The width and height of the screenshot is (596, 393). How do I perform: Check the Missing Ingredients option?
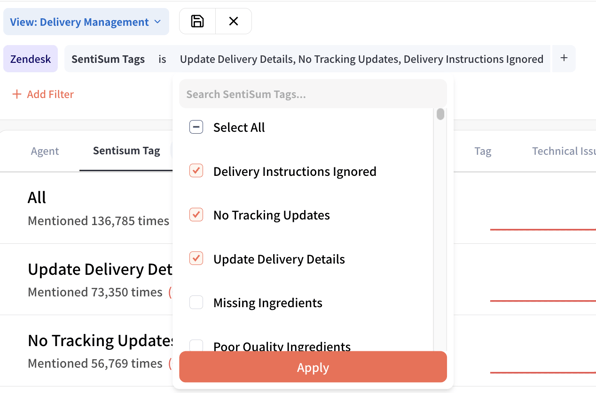pyautogui.click(x=196, y=303)
